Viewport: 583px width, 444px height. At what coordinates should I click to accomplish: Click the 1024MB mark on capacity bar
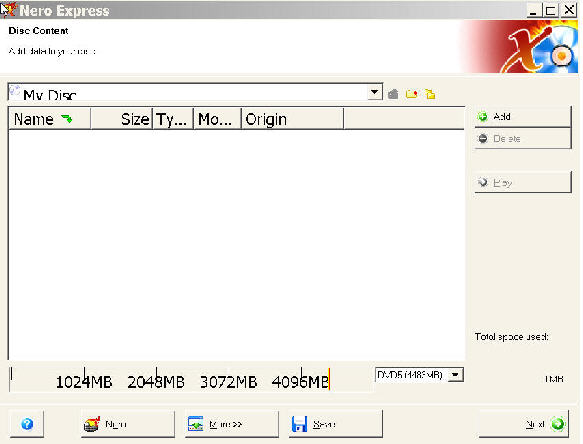click(84, 382)
